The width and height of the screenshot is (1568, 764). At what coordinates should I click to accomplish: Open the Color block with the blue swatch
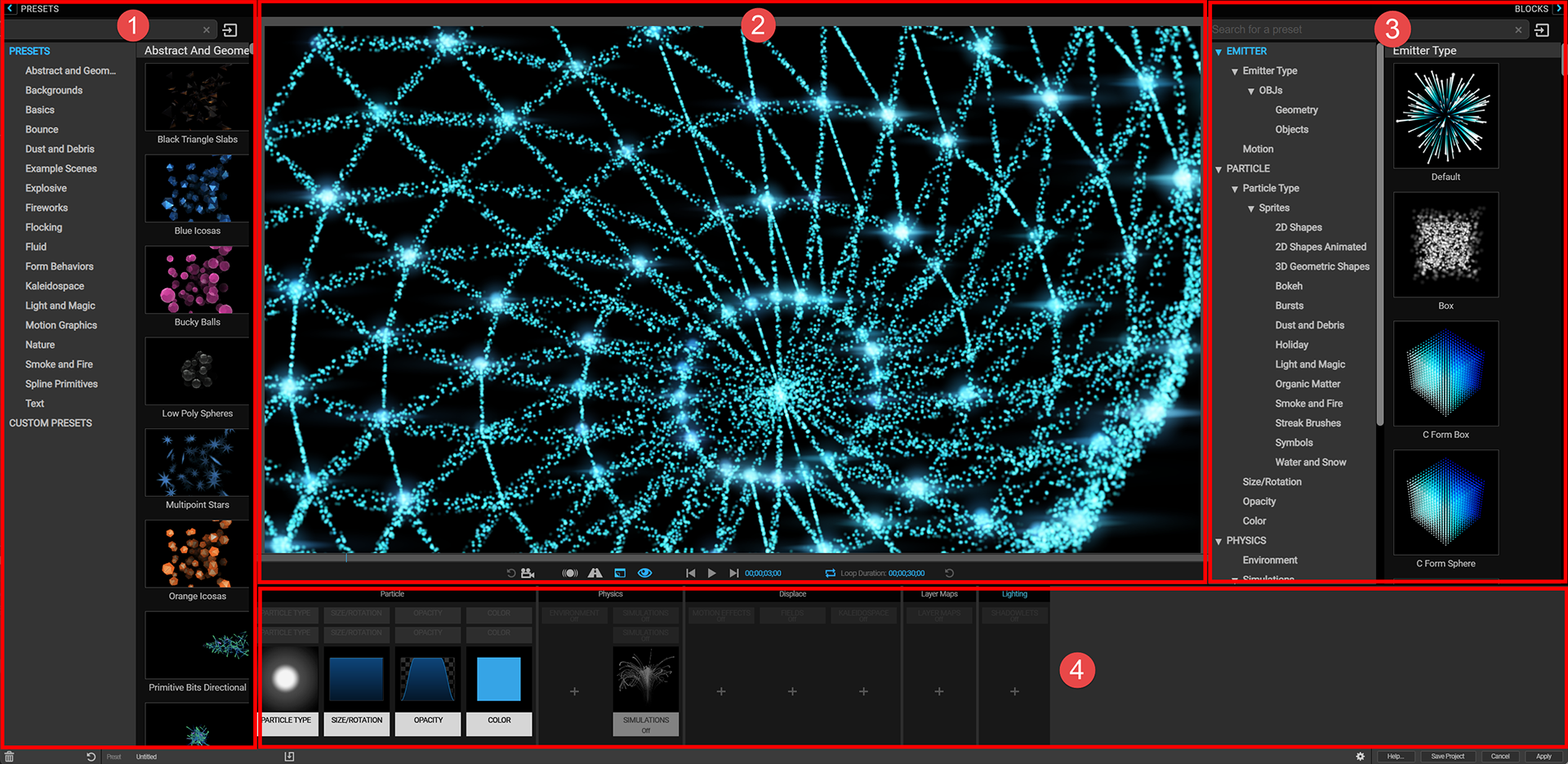[x=499, y=691]
